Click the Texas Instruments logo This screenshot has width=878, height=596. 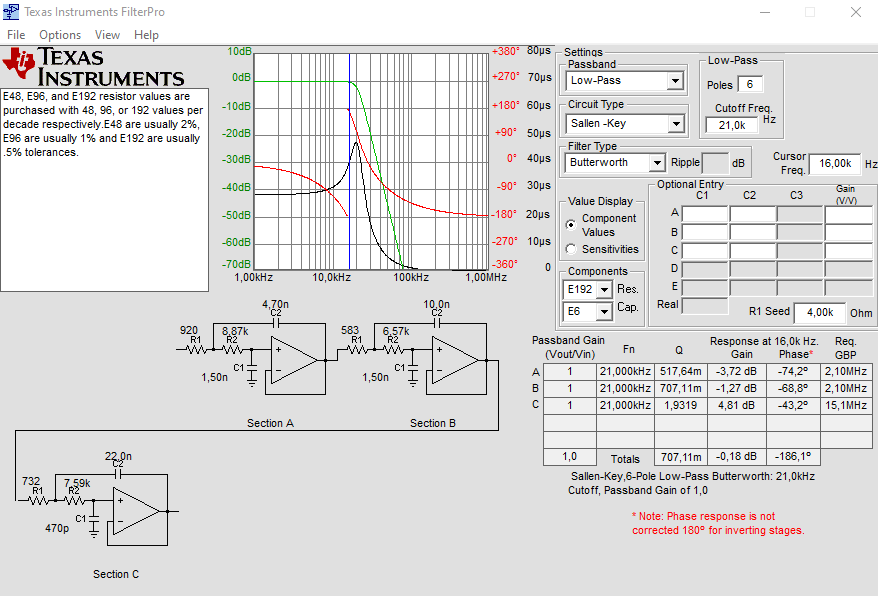click(x=94, y=67)
